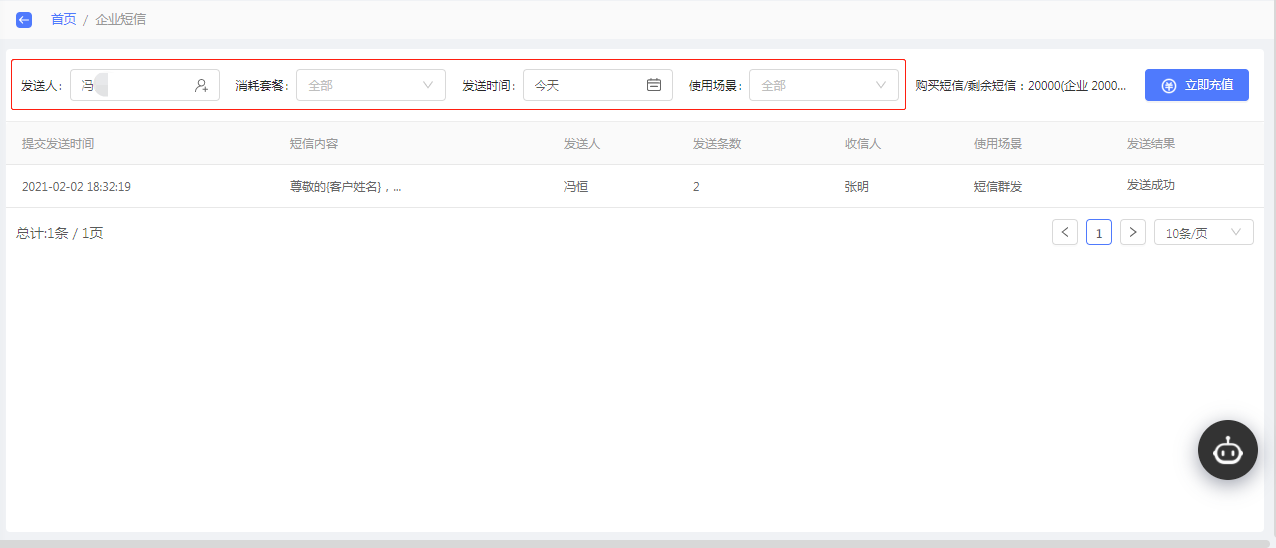Click the 提交发送时间 column header

pyautogui.click(x=58, y=143)
